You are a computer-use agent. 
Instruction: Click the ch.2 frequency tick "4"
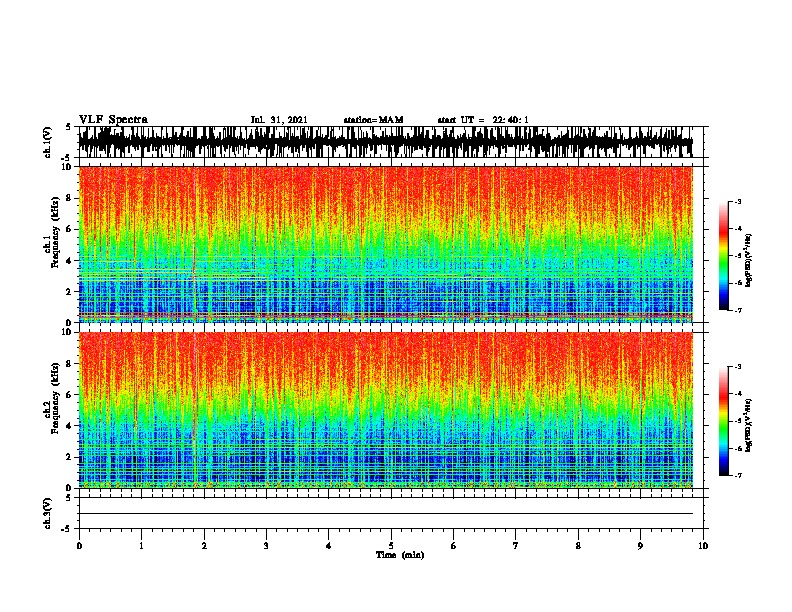click(x=70, y=426)
